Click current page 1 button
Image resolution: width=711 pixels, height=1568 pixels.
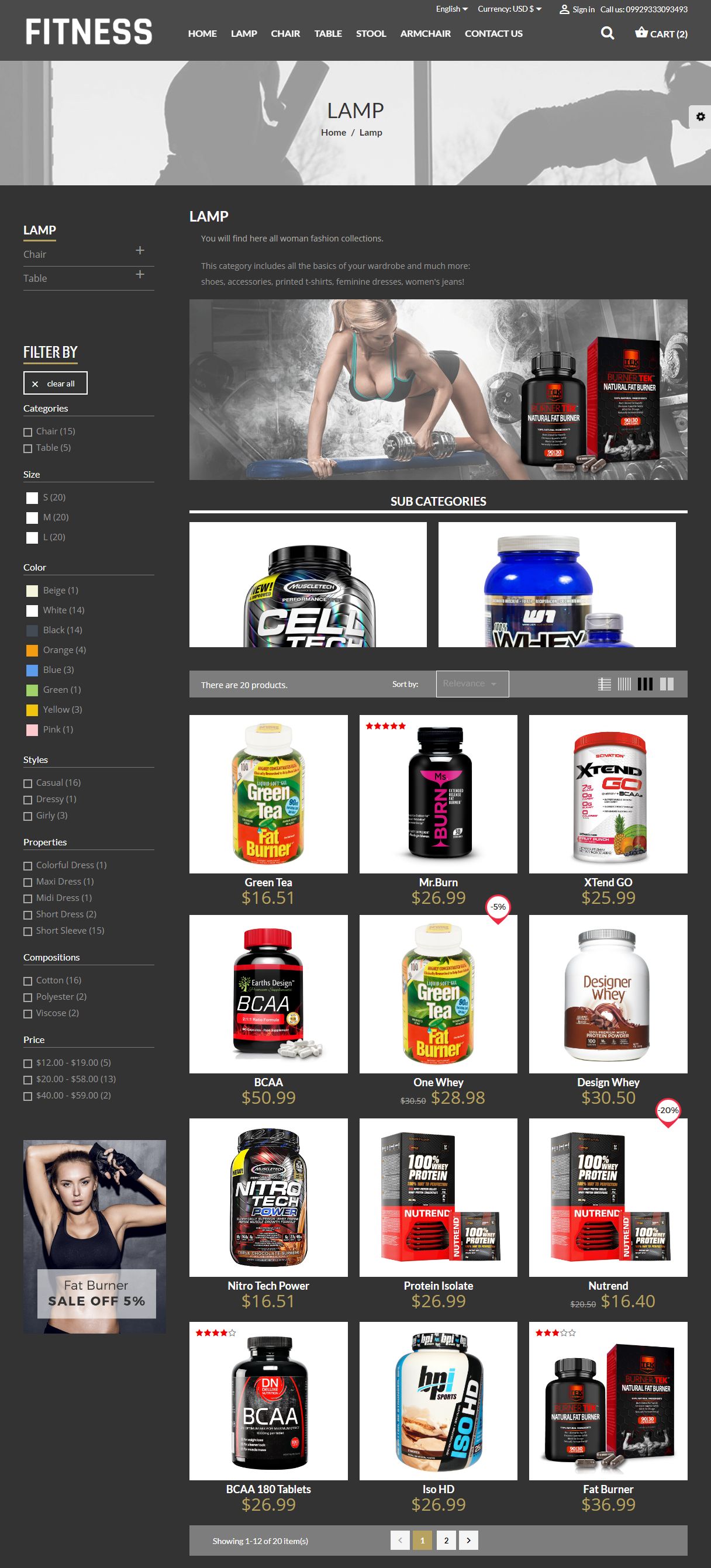pos(423,1540)
